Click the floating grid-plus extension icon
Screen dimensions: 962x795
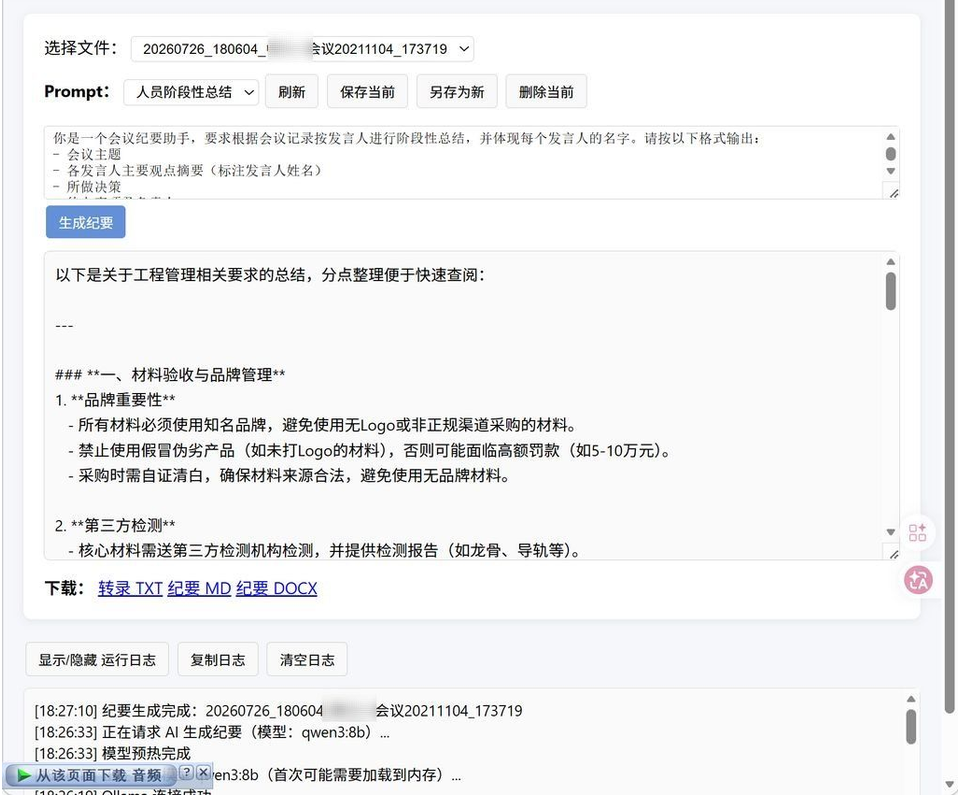coord(917,532)
